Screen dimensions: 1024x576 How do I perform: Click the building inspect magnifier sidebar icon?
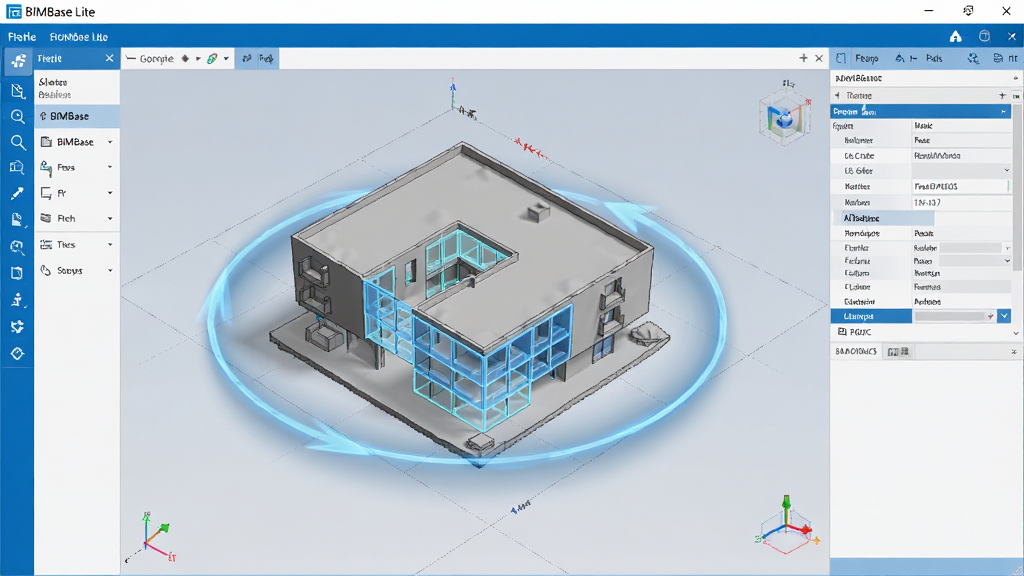[x=17, y=168]
